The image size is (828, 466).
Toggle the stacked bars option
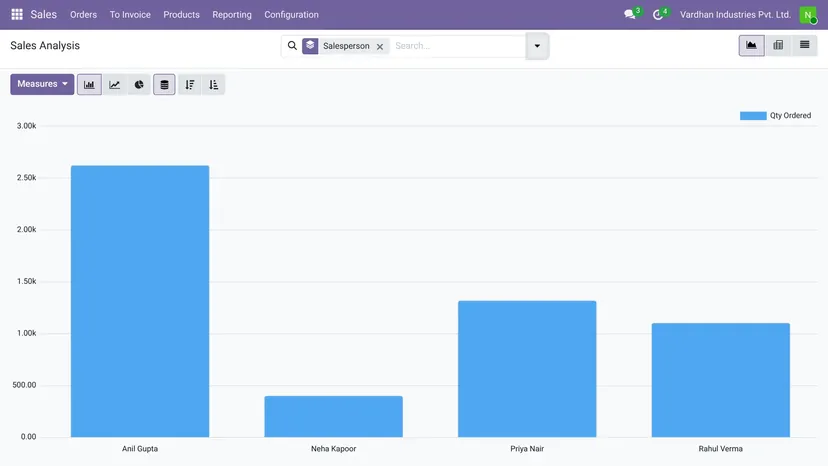pyautogui.click(x=164, y=85)
